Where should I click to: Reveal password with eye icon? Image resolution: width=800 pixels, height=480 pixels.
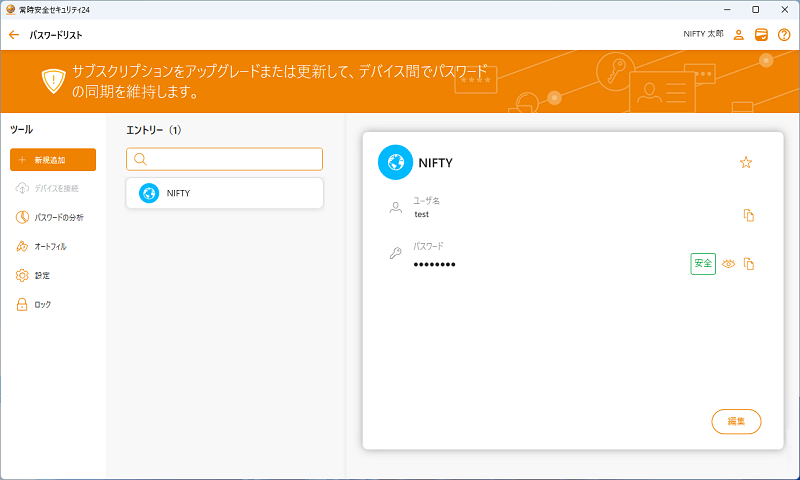coord(729,264)
